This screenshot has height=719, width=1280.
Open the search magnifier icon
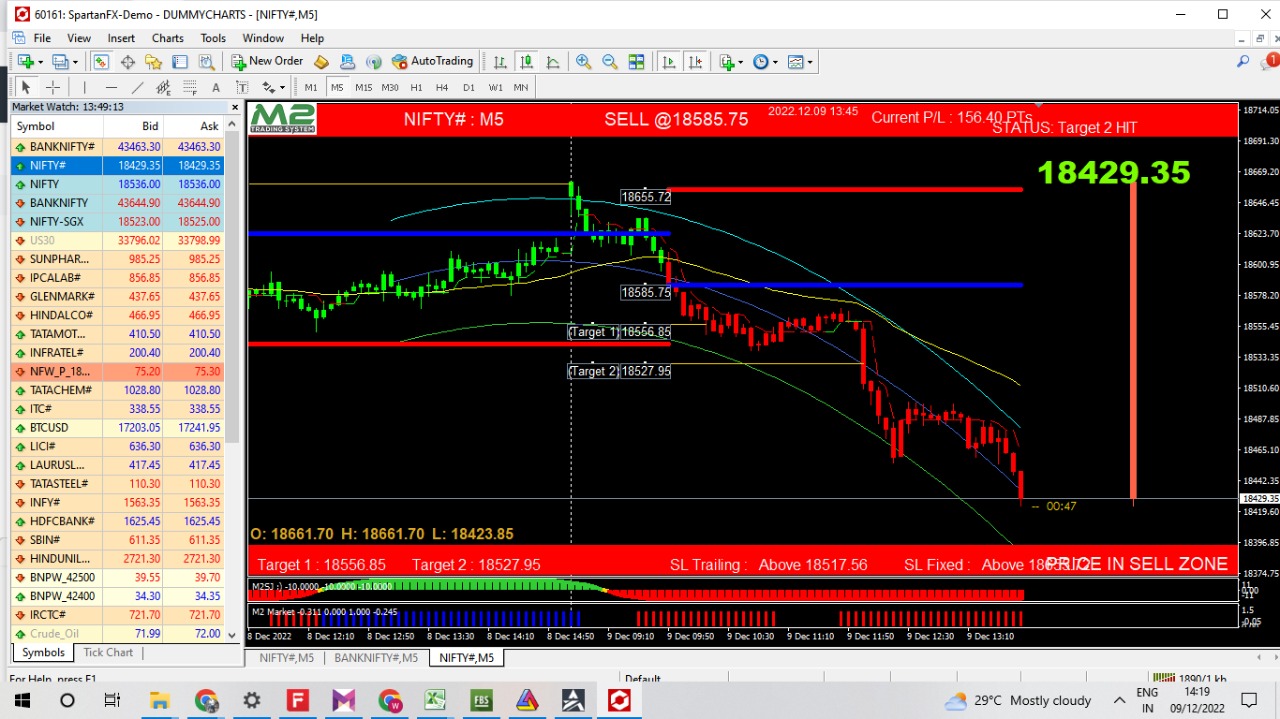coord(1243,62)
